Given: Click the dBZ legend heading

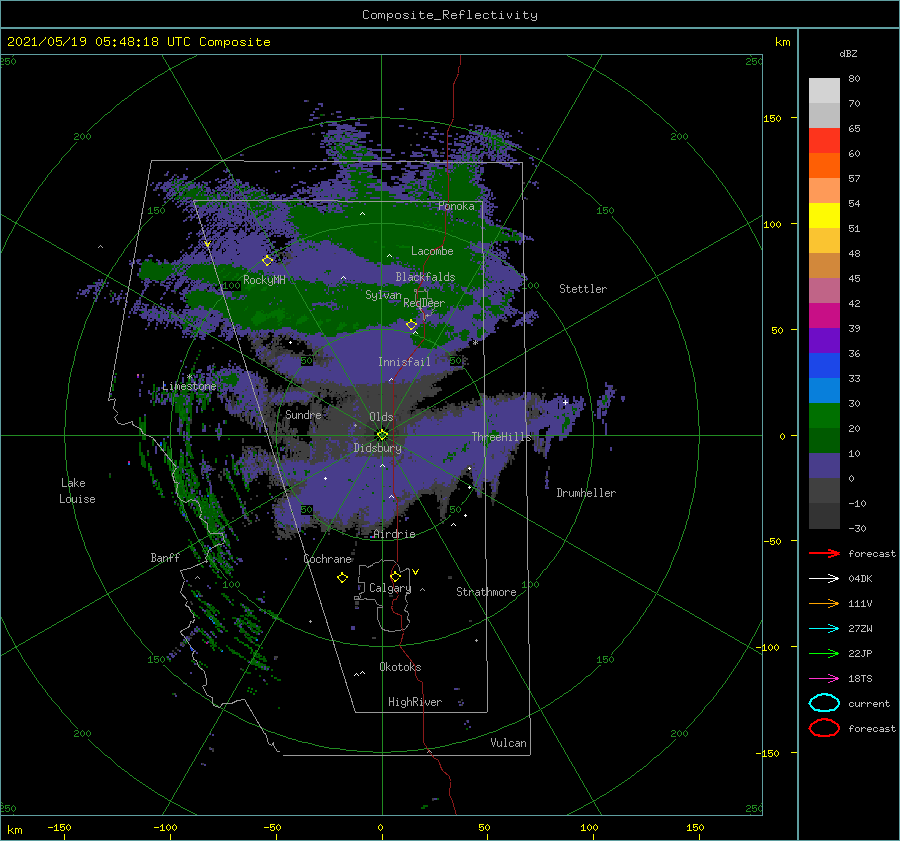Looking at the screenshot, I should pyautogui.click(x=848, y=53).
